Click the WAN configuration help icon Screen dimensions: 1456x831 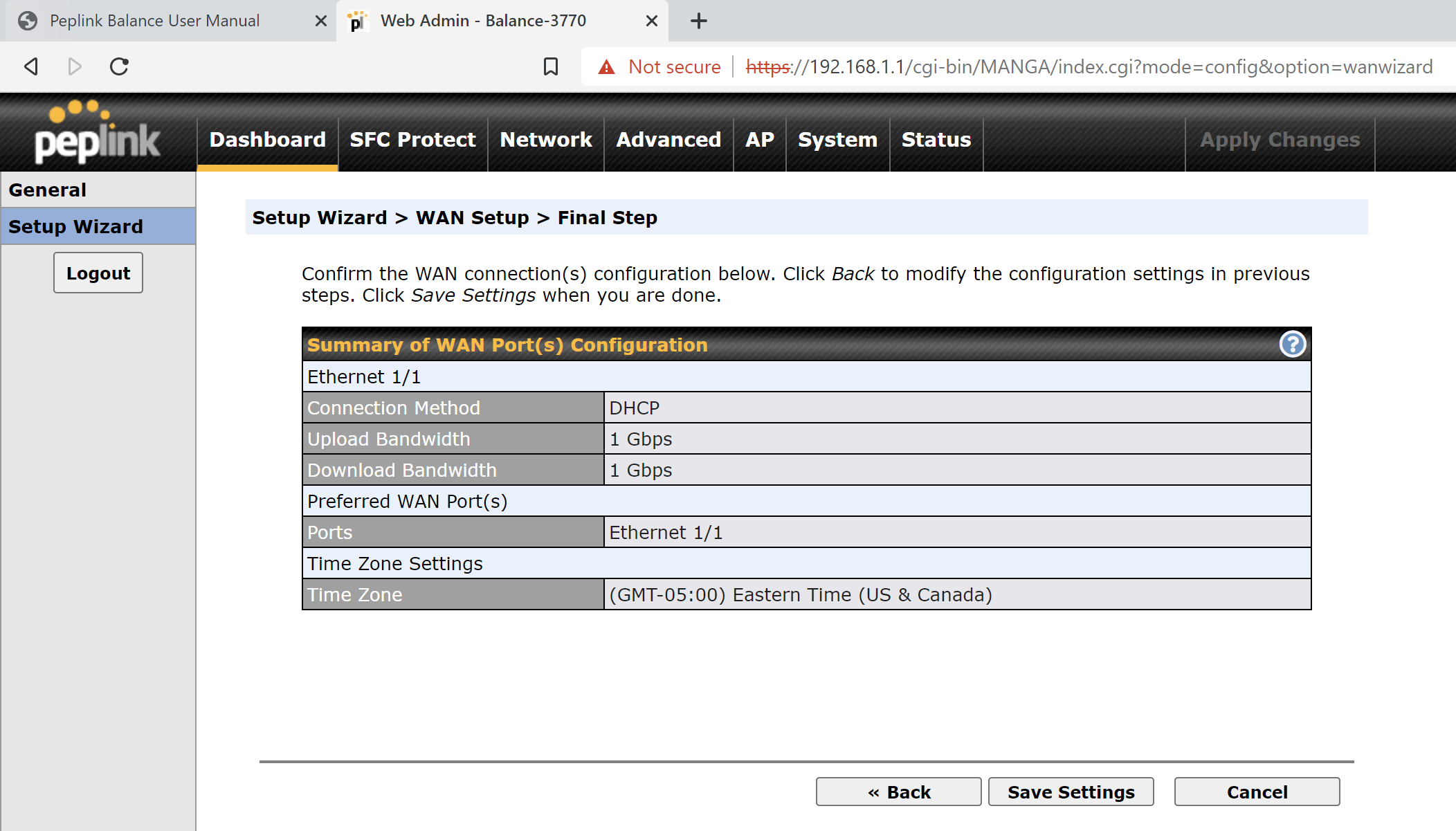point(1293,344)
